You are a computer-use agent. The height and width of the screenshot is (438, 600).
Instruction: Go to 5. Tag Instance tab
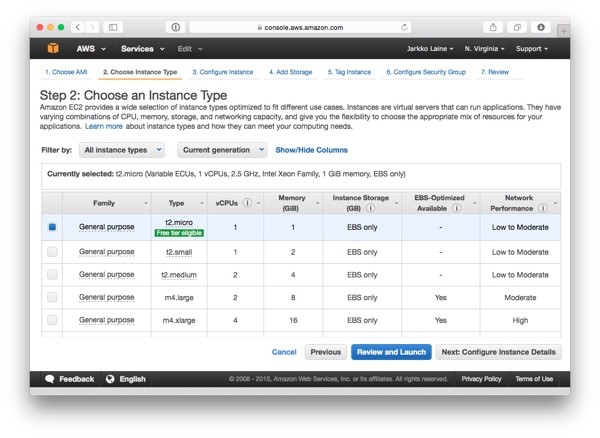coord(349,72)
